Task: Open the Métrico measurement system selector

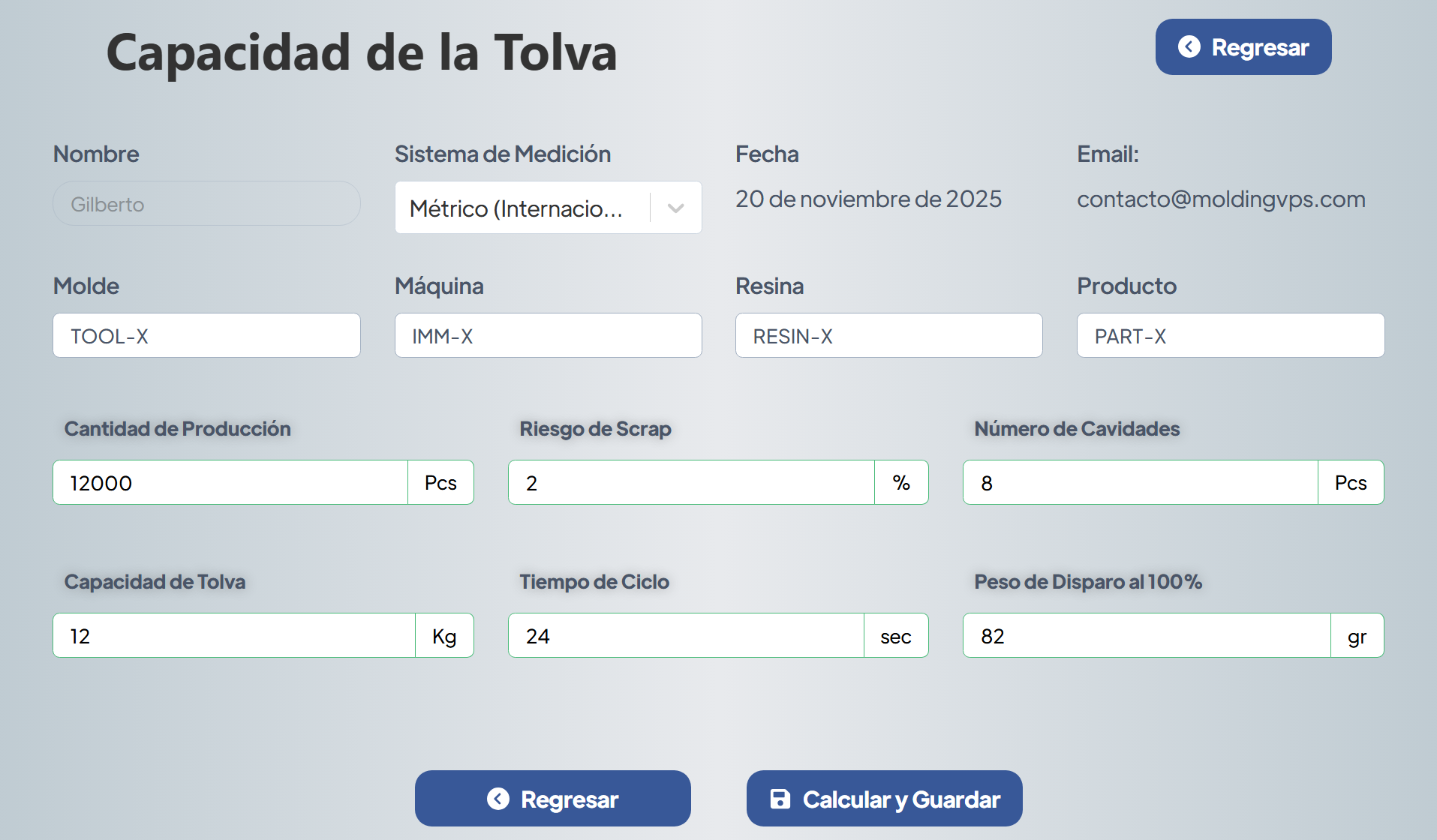Action: (x=516, y=208)
